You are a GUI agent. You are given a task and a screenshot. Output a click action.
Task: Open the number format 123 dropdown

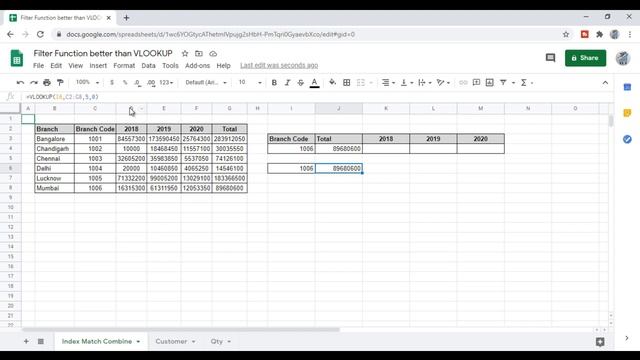[166, 83]
